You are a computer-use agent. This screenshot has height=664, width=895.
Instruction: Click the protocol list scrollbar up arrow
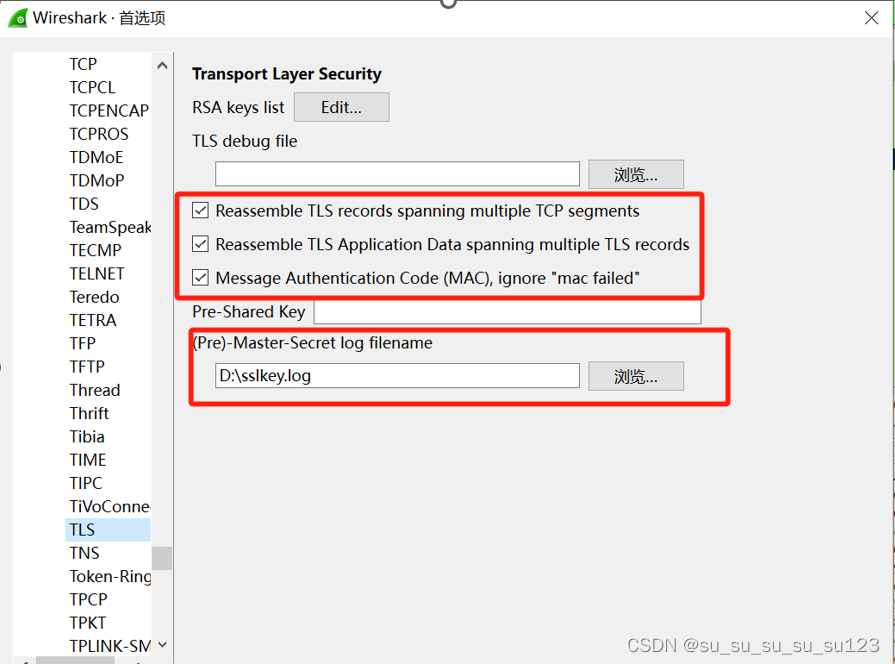click(161, 64)
